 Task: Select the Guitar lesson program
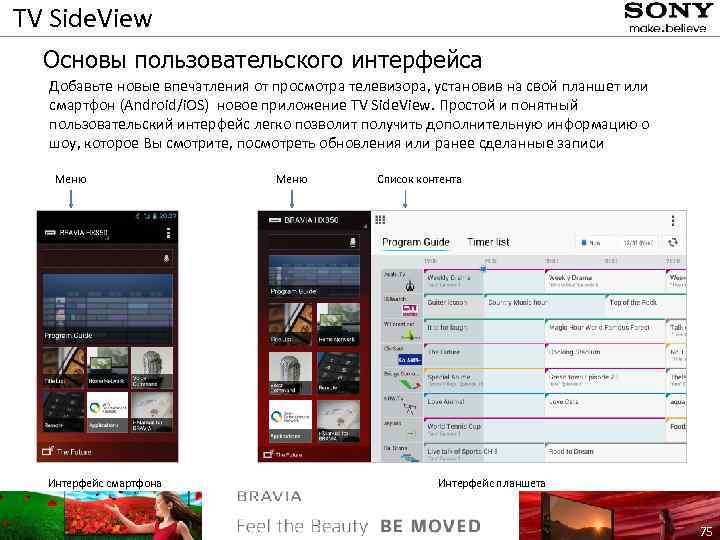click(453, 305)
